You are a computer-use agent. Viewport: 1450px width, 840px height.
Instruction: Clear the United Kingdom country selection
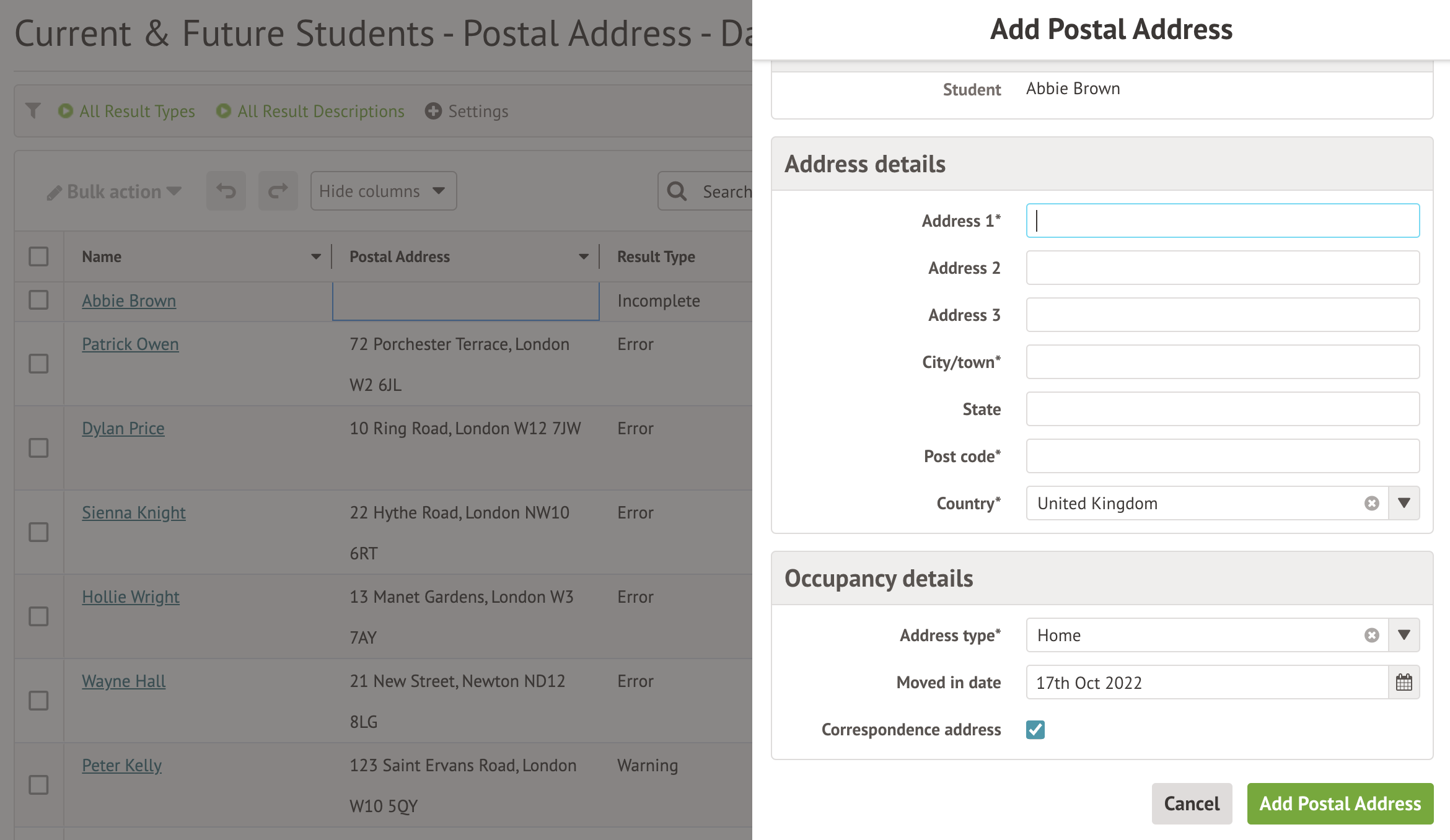[x=1372, y=504]
